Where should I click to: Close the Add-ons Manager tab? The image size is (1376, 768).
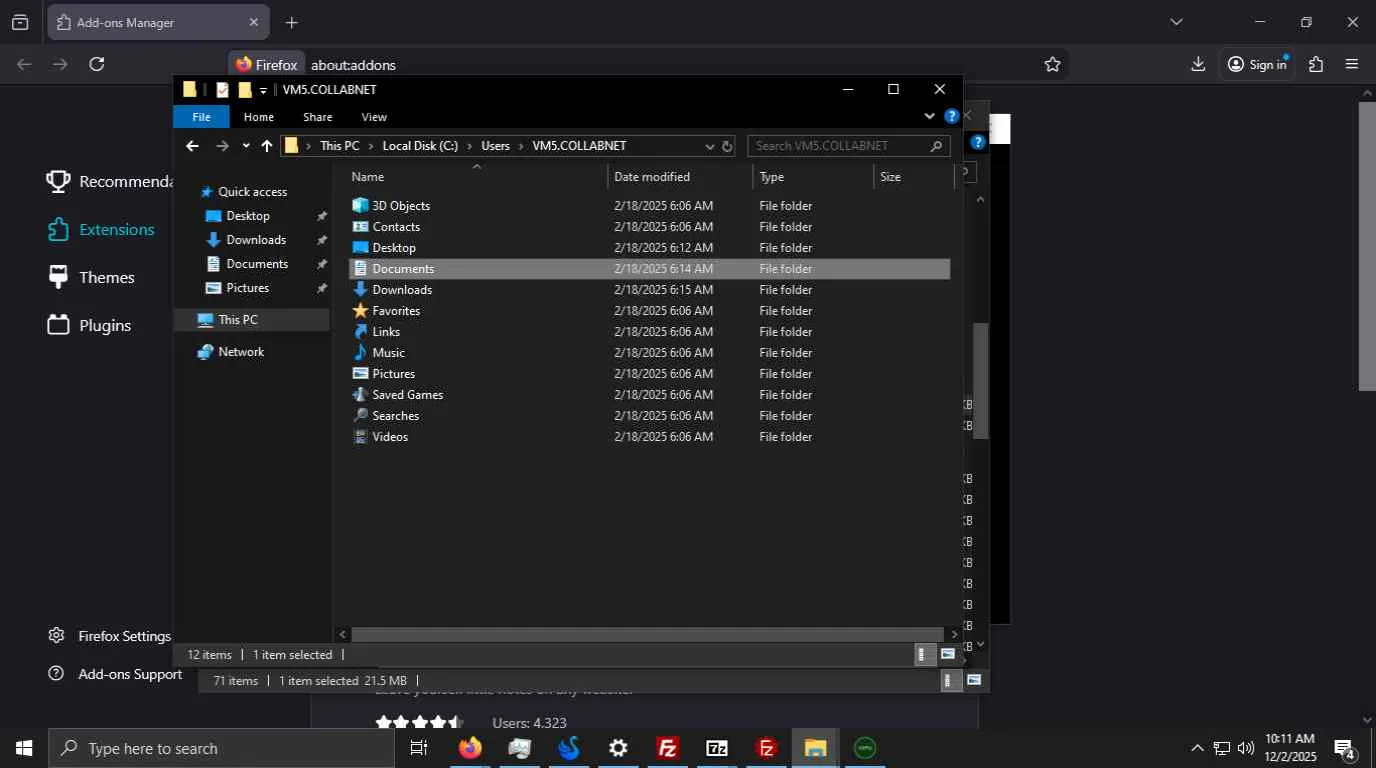[x=253, y=22]
